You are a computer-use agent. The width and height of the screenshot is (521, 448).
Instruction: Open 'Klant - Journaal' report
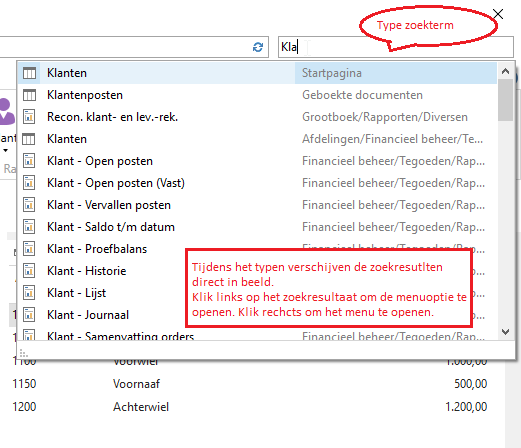pos(88,315)
